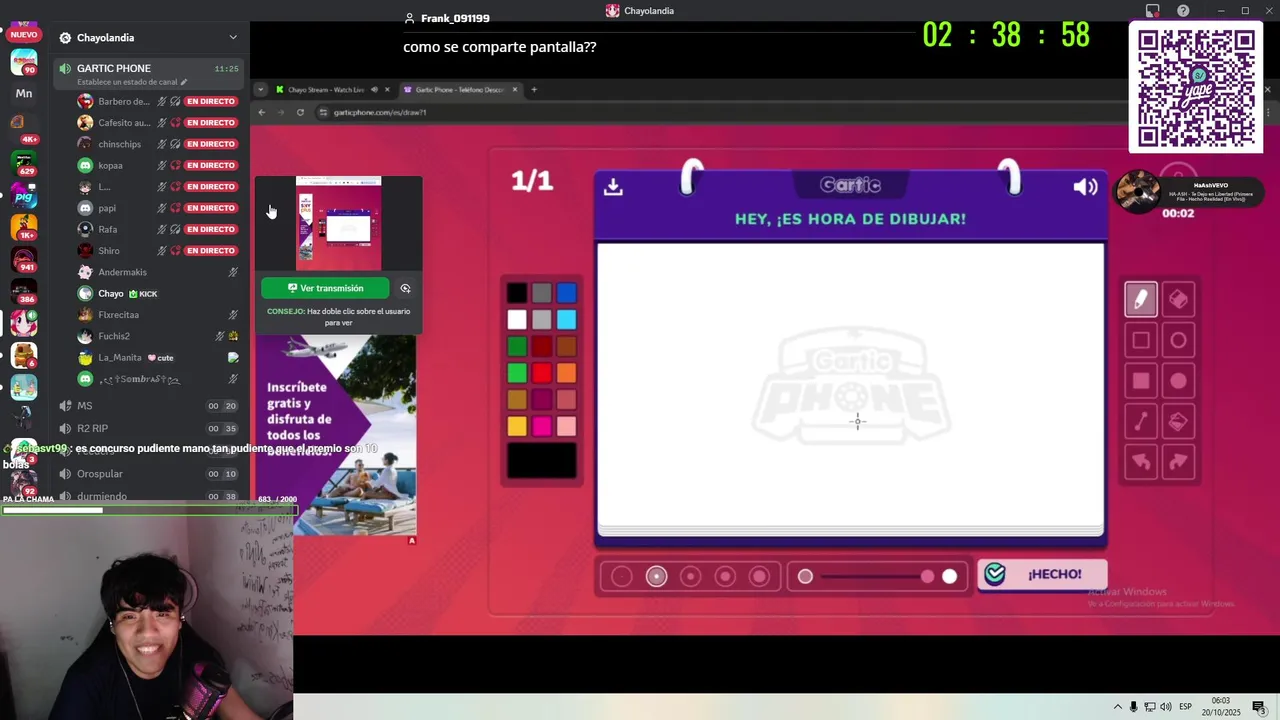Choose the empty ellipse shape tool
Screen dimensions: 1280x720
[x=1178, y=340]
